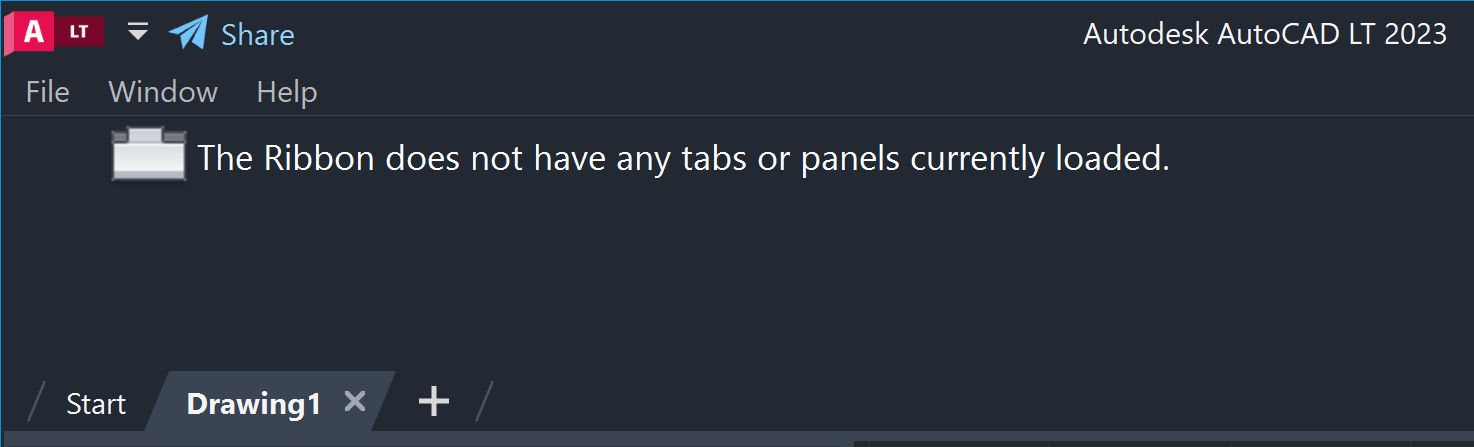
Task: Click the slash divider left of Start tab
Action: 37,402
